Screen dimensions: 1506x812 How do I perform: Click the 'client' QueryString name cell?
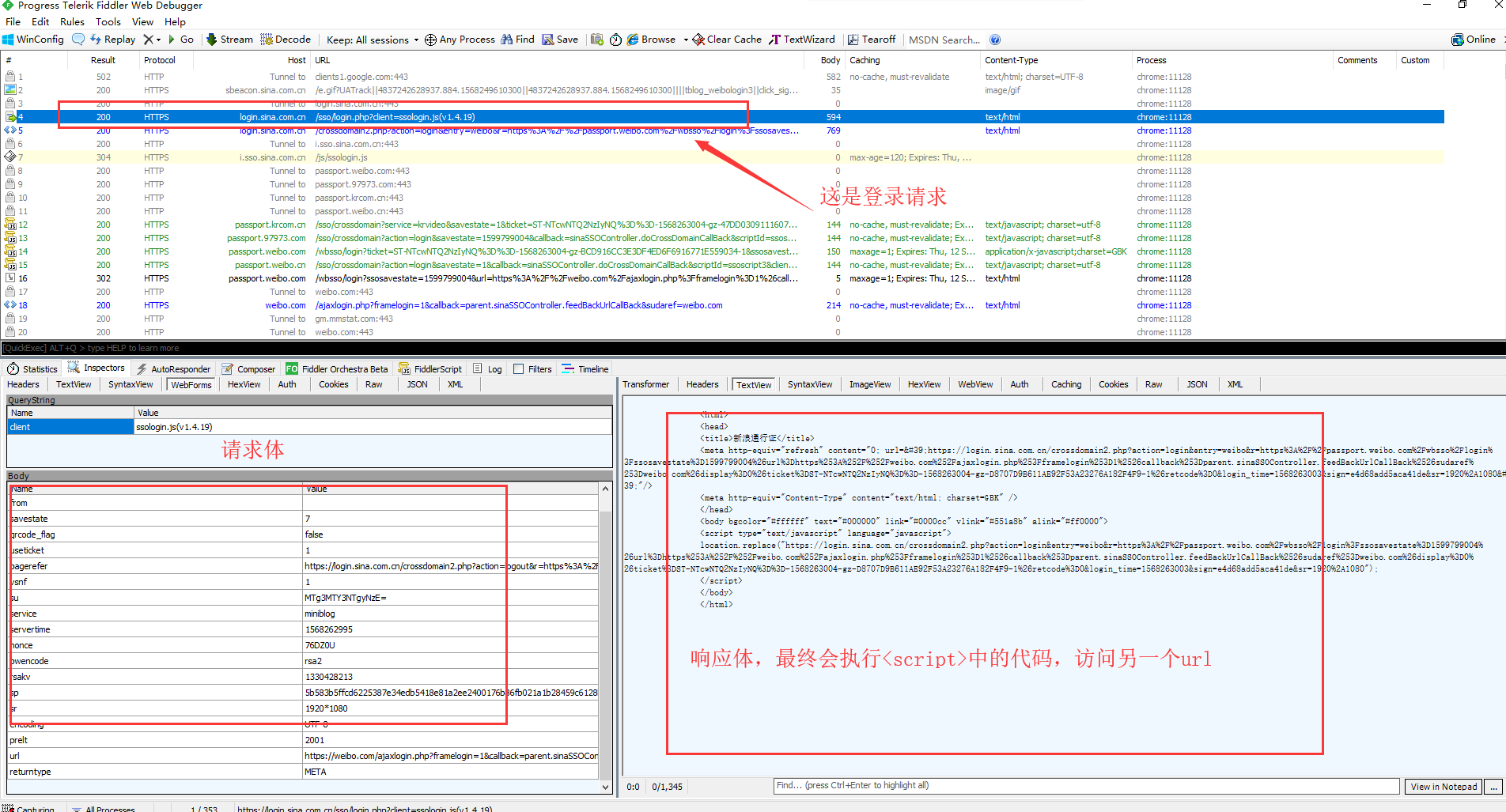70,427
